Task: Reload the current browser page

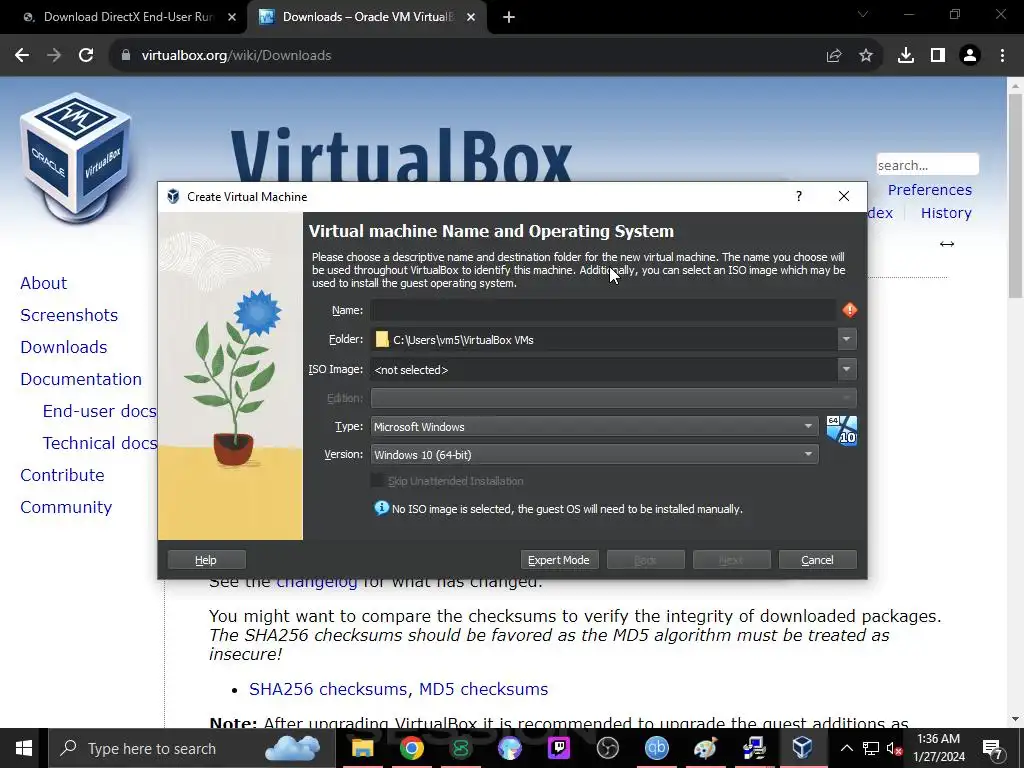Action: point(86,56)
